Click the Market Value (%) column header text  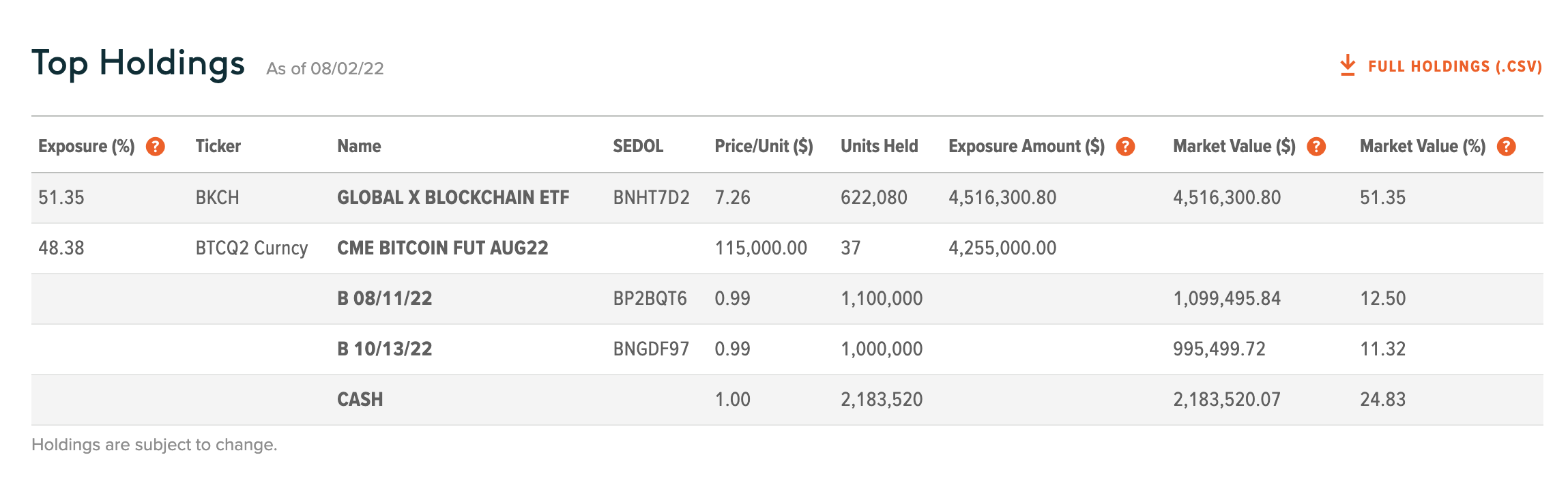[1423, 147]
